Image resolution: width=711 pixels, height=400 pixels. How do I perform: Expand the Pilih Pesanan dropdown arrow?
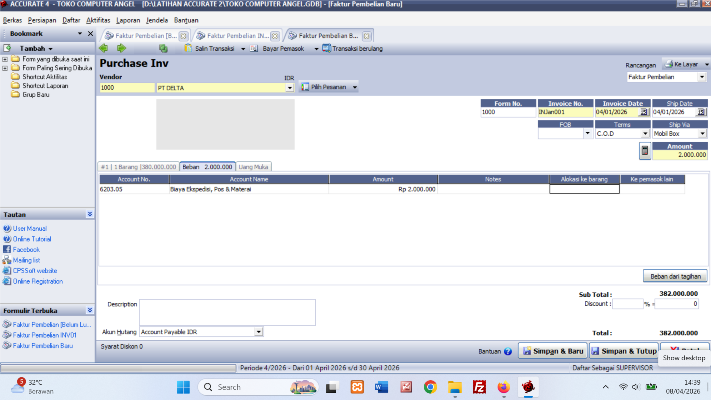[x=355, y=87]
